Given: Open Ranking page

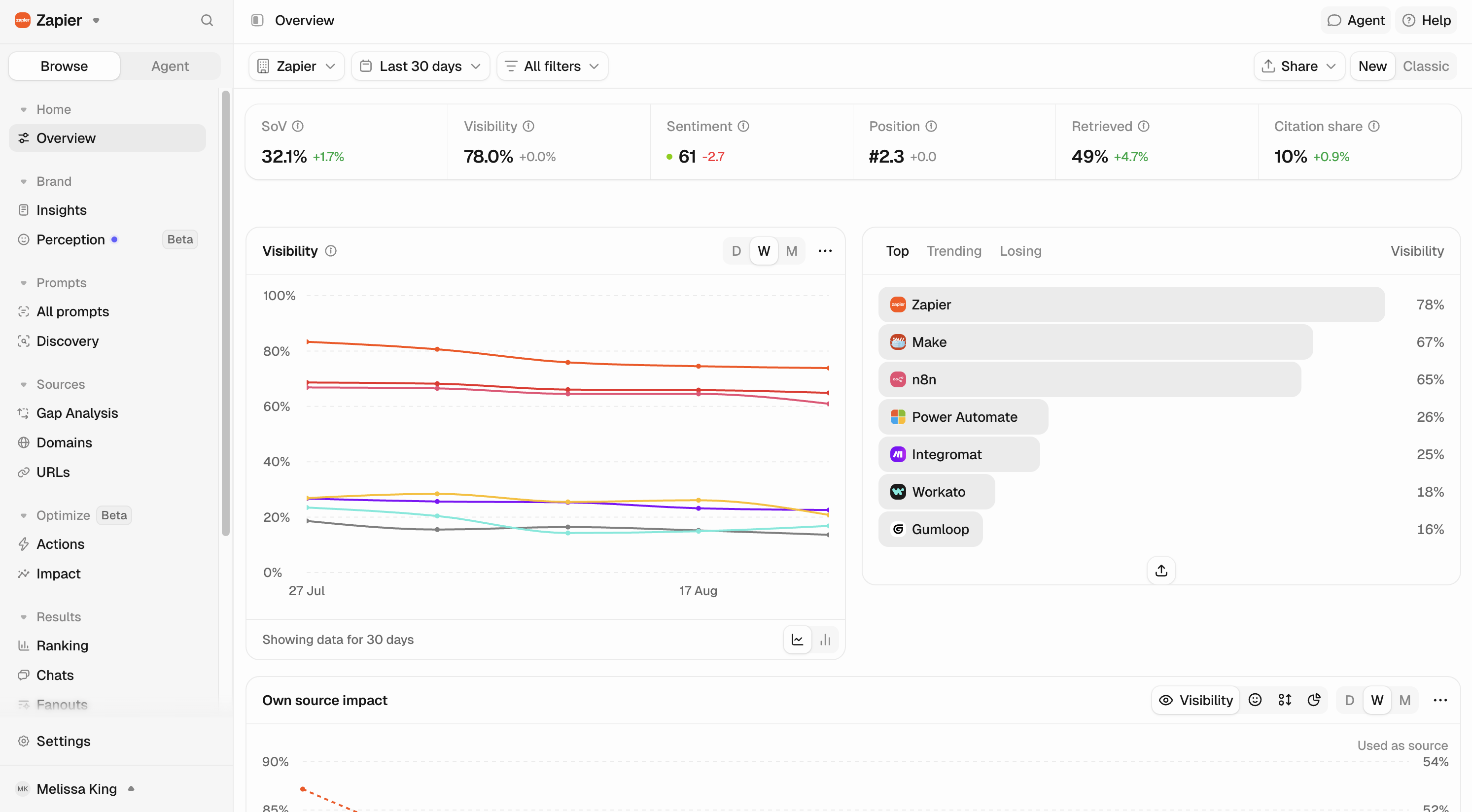Looking at the screenshot, I should [x=107, y=646].
